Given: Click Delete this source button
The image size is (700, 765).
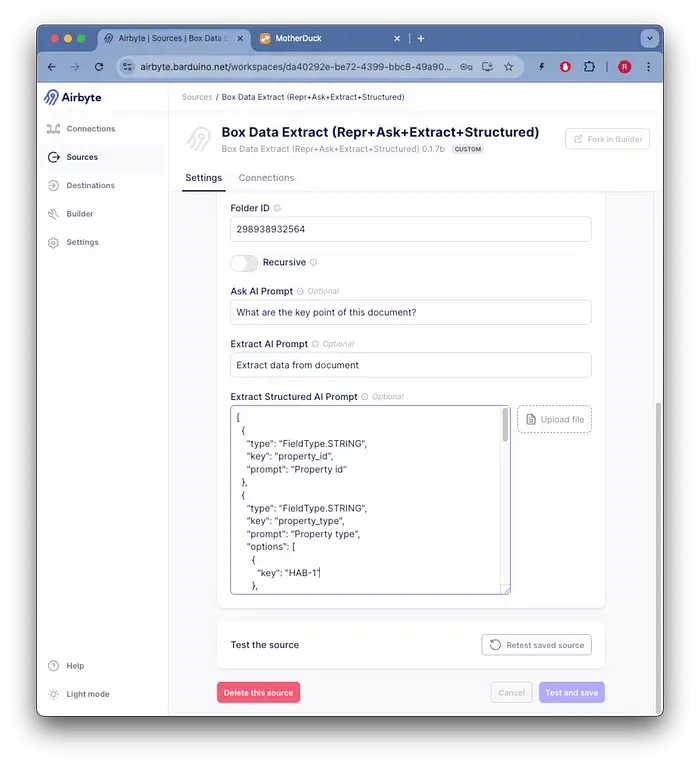Looking at the screenshot, I should point(259,693).
